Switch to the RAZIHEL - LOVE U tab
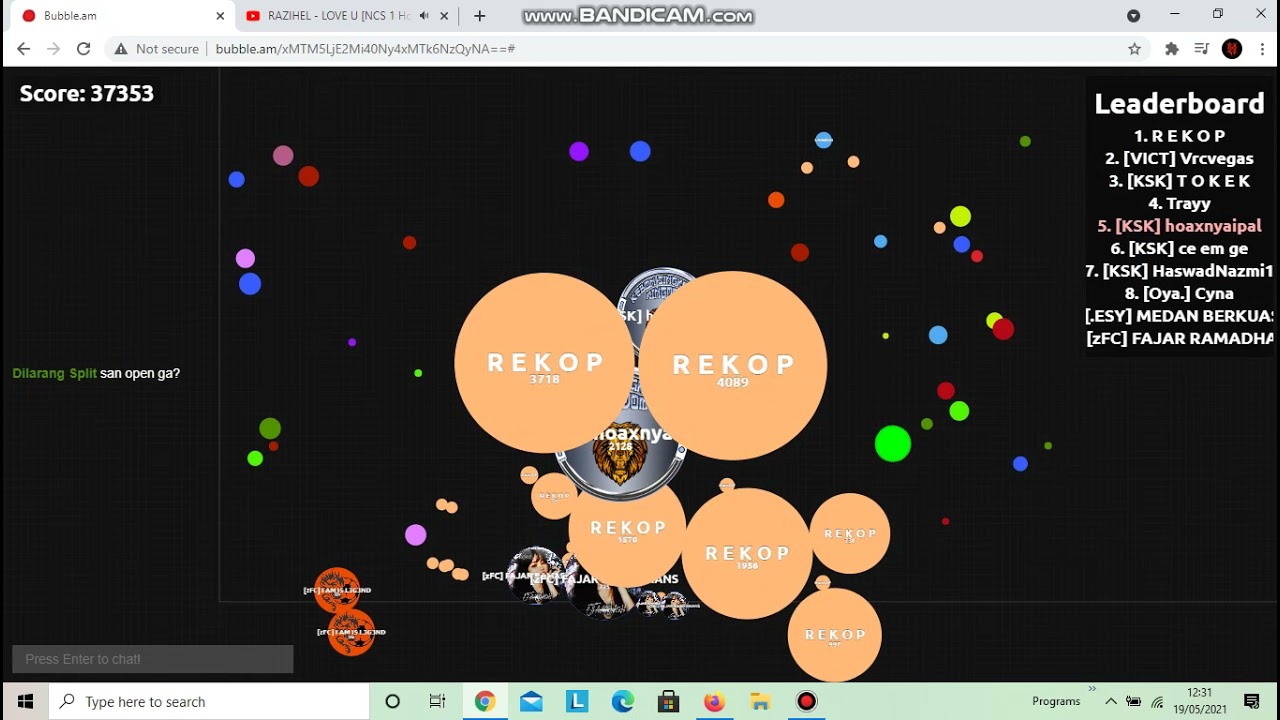Viewport: 1280px width, 720px height. (x=338, y=16)
